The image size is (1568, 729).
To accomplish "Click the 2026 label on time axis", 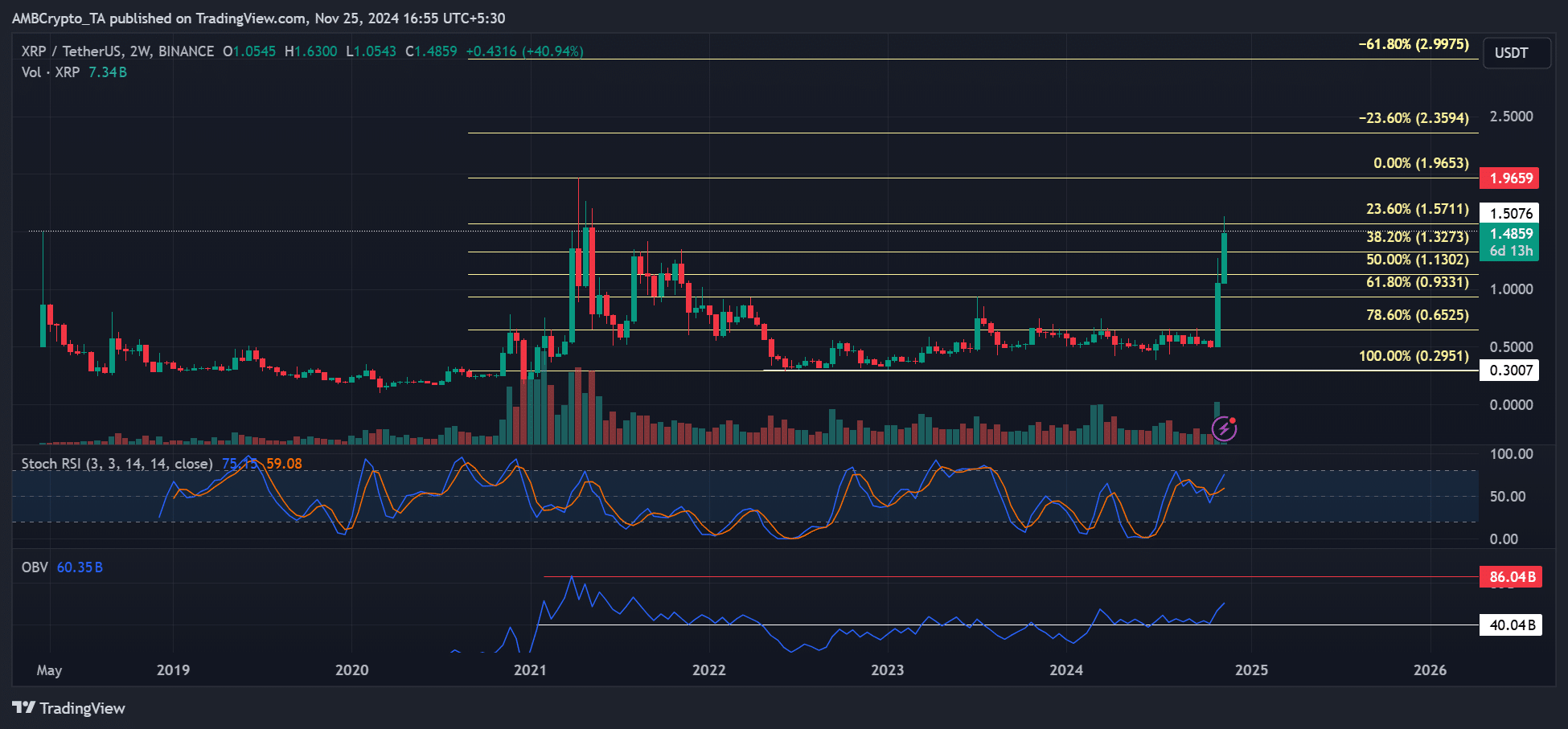I will click(x=1430, y=670).
